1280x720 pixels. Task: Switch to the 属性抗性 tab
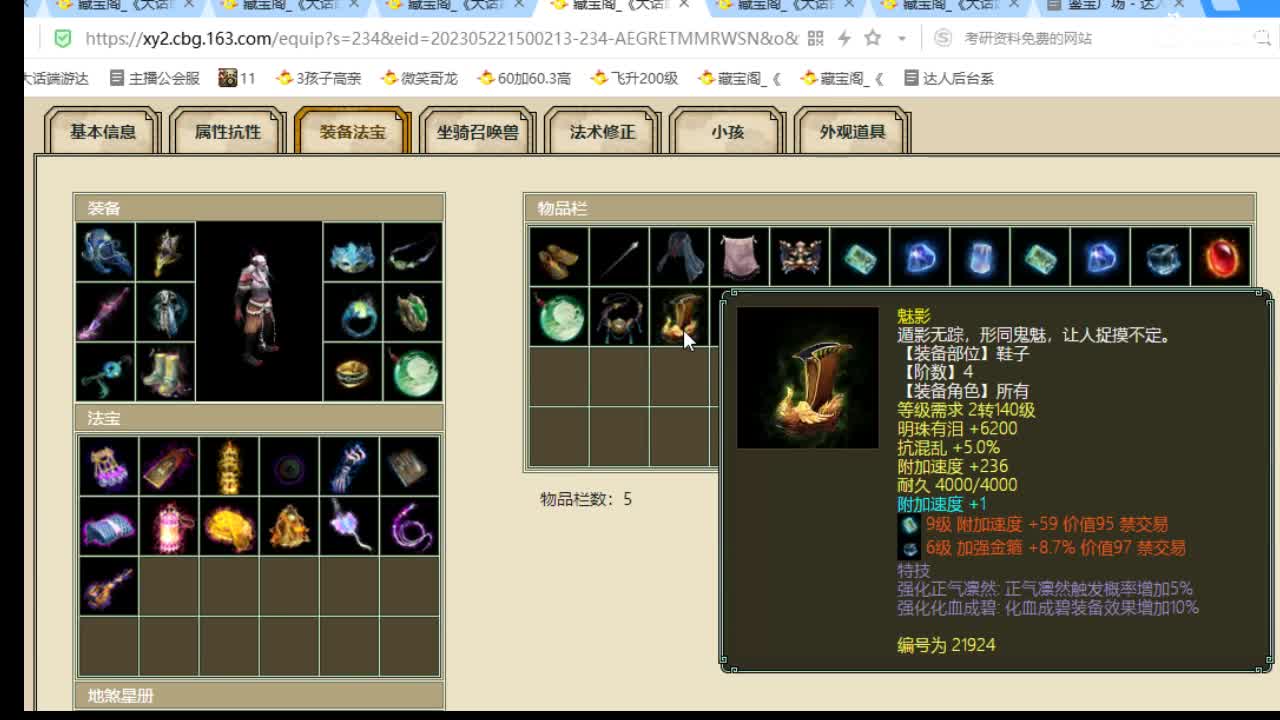[228, 131]
